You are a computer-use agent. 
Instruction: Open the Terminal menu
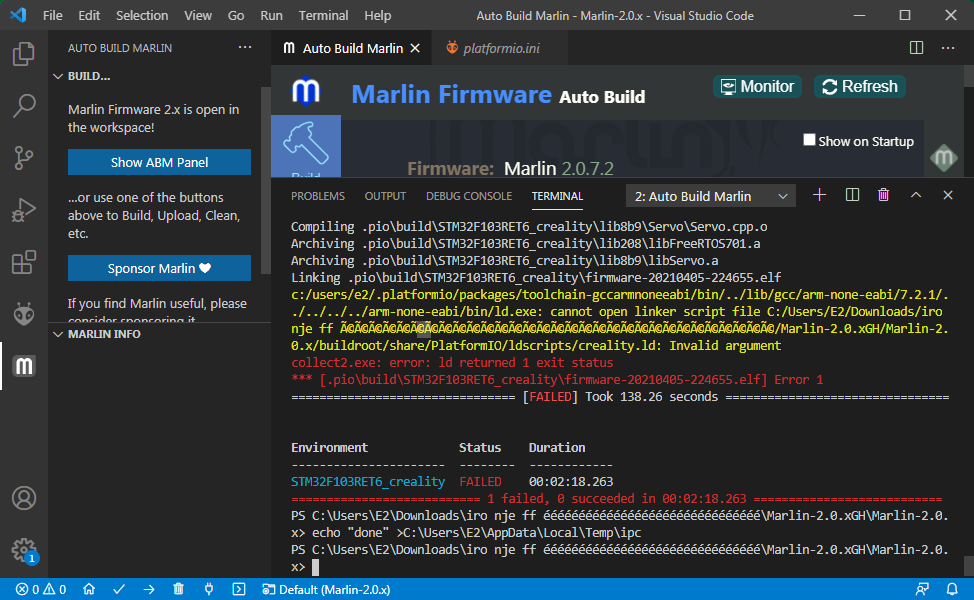(323, 16)
